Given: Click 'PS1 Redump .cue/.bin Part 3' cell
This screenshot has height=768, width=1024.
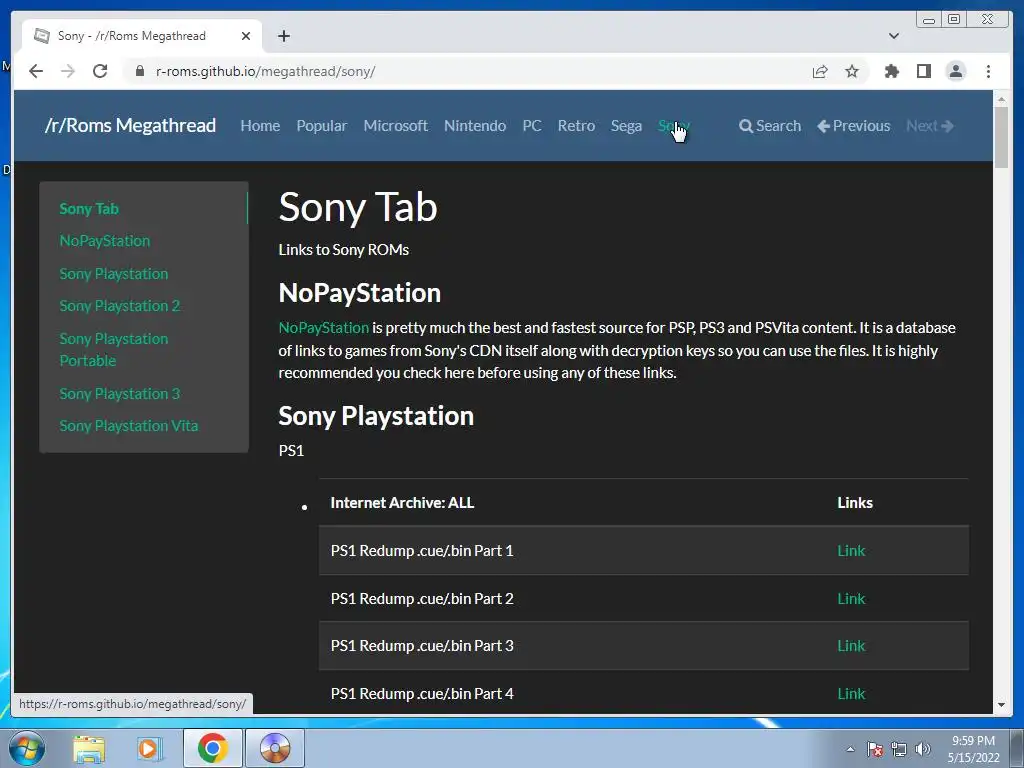Looking at the screenshot, I should click(422, 646).
